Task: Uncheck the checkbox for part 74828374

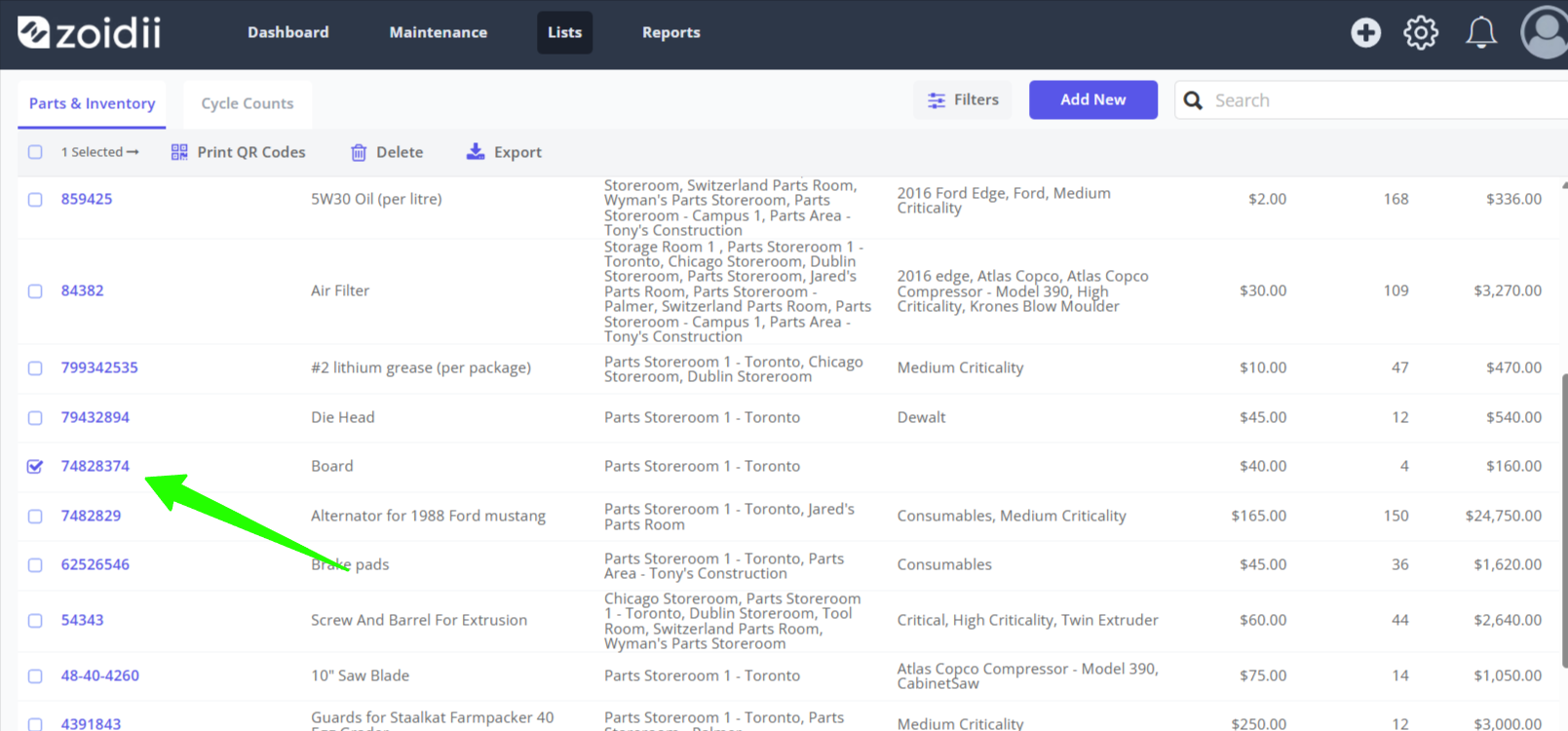Action: [x=35, y=466]
